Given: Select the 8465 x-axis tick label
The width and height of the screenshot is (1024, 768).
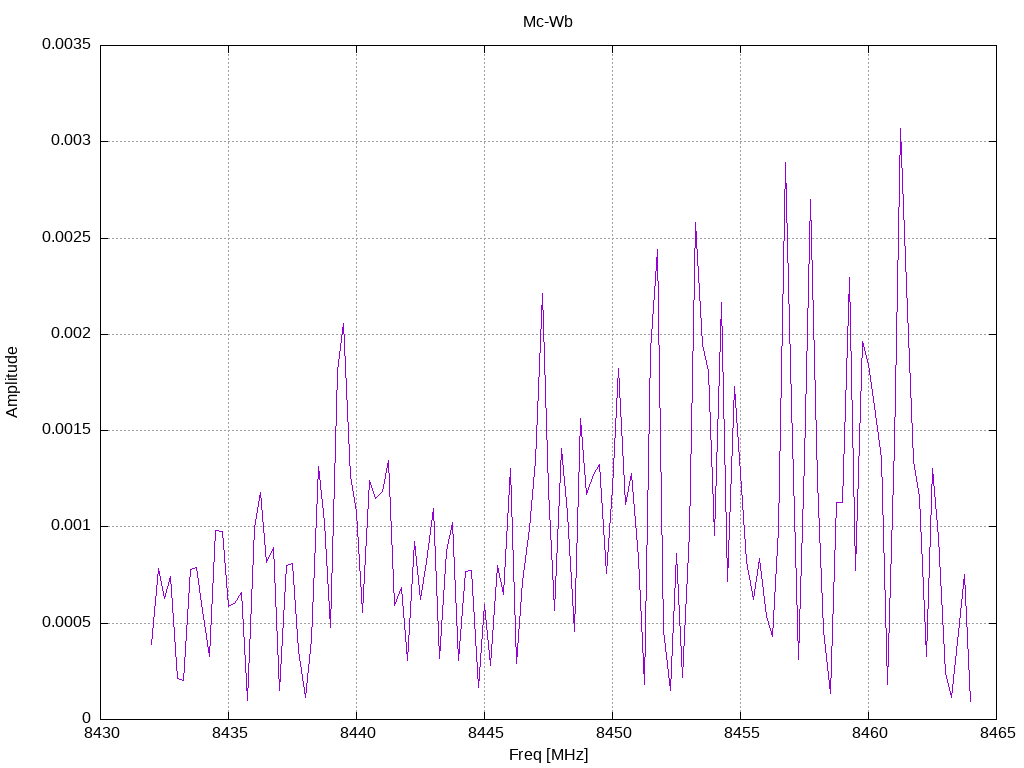Looking at the screenshot, I should [997, 733].
